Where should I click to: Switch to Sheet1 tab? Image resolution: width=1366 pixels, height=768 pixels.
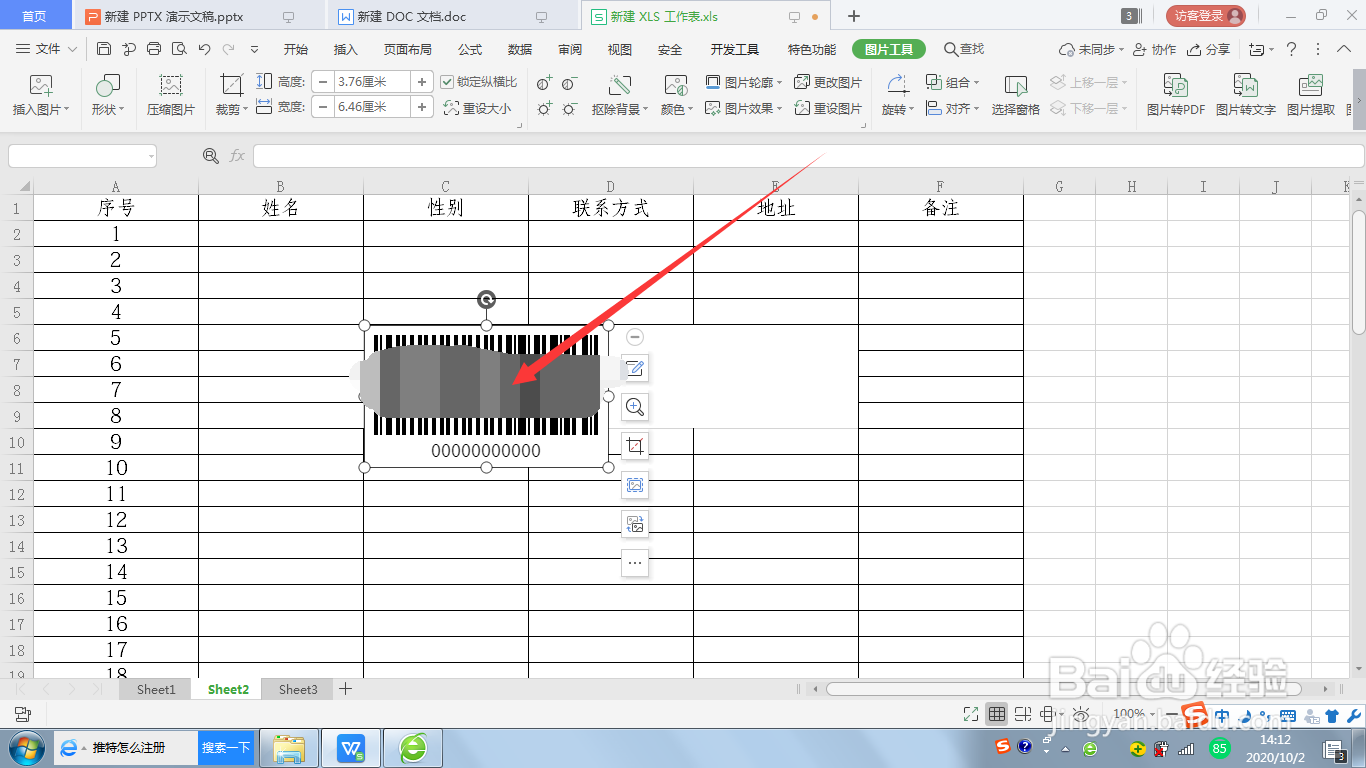pyautogui.click(x=156, y=689)
